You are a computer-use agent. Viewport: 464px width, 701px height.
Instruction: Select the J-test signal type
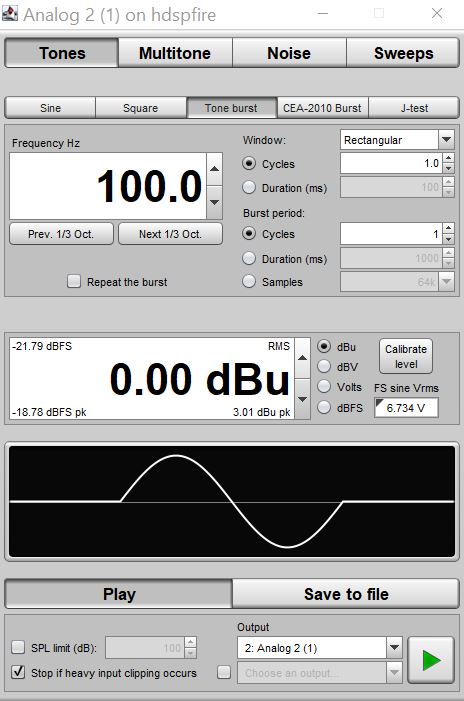414,108
